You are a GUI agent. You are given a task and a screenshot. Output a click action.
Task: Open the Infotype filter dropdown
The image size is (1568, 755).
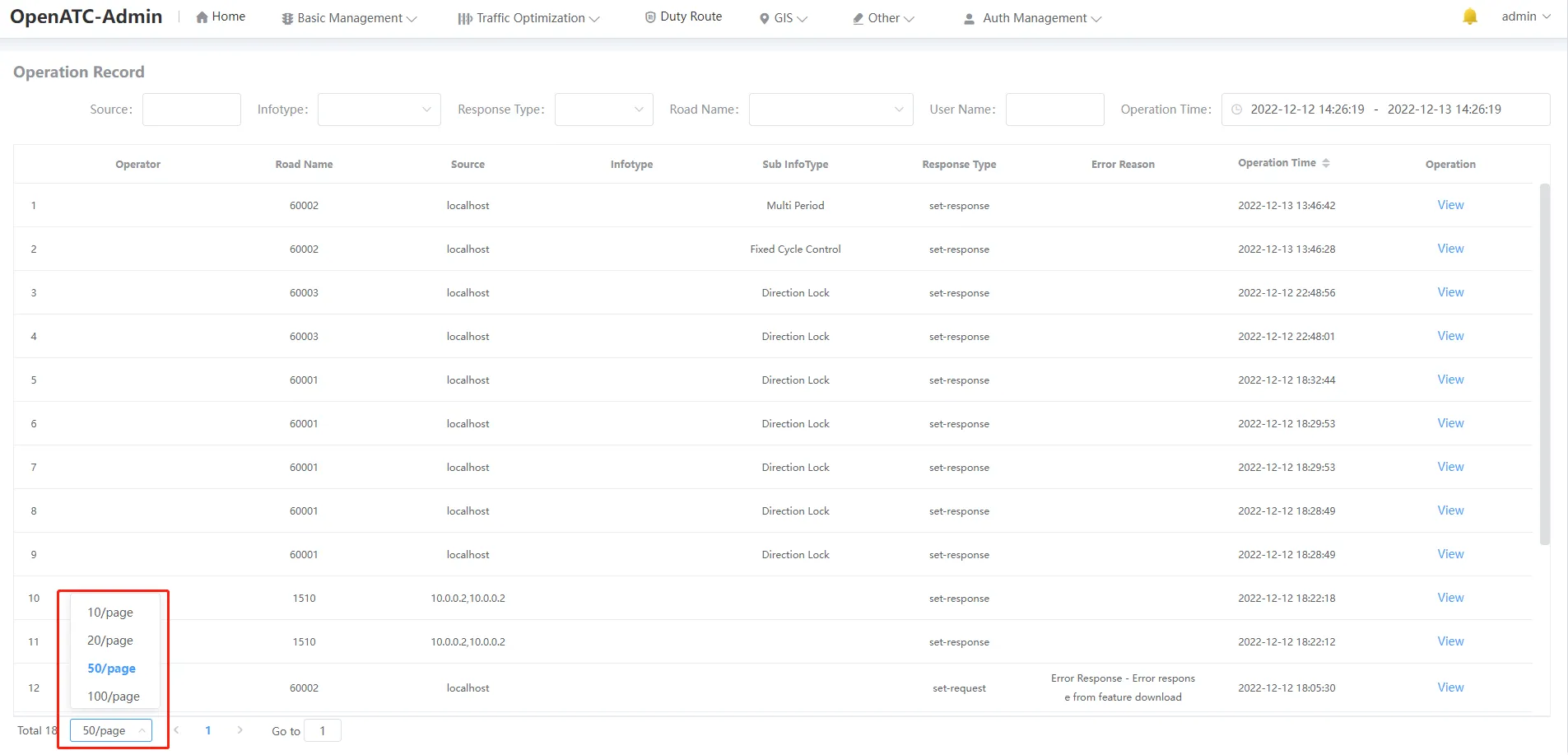[379, 110]
